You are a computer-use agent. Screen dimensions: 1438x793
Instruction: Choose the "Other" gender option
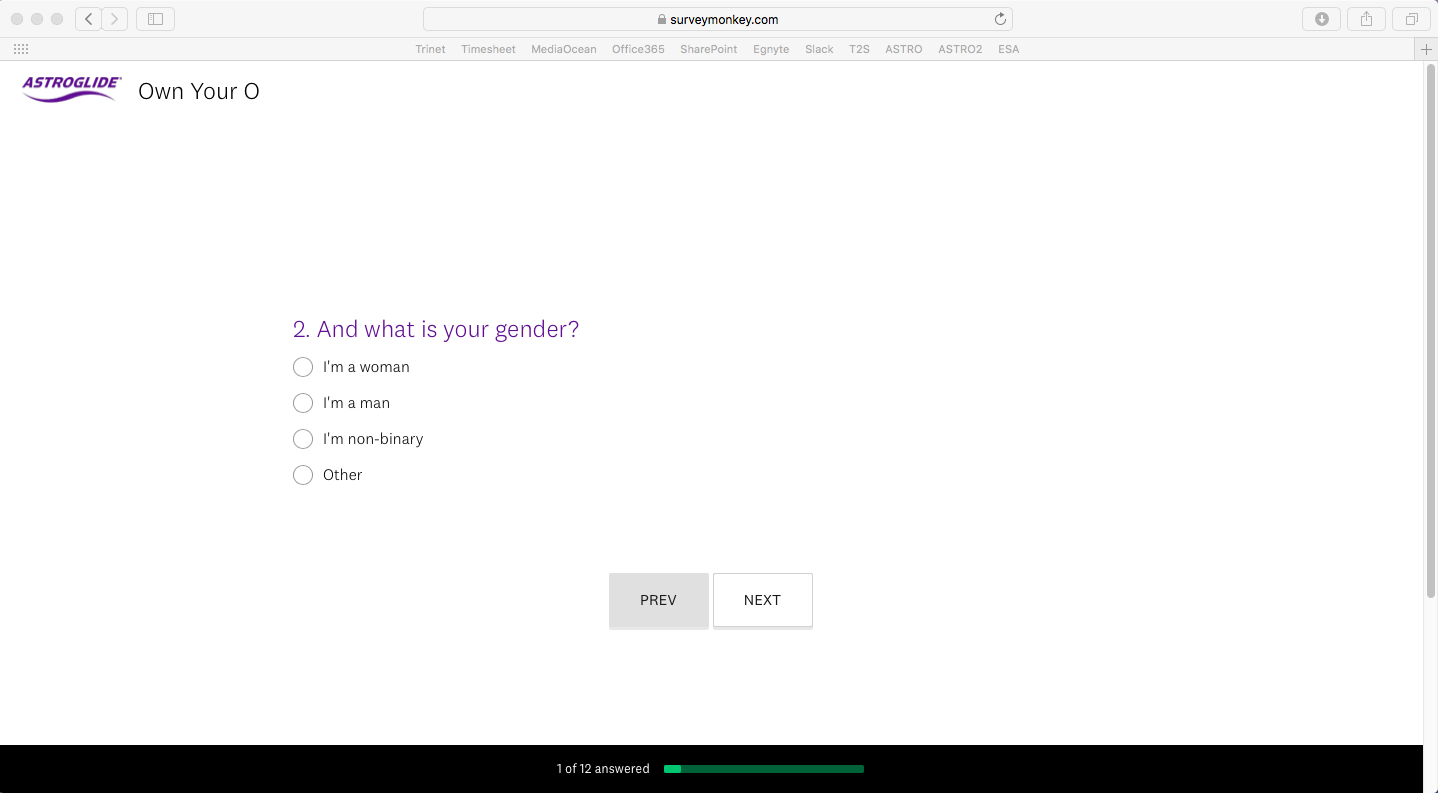tap(303, 475)
